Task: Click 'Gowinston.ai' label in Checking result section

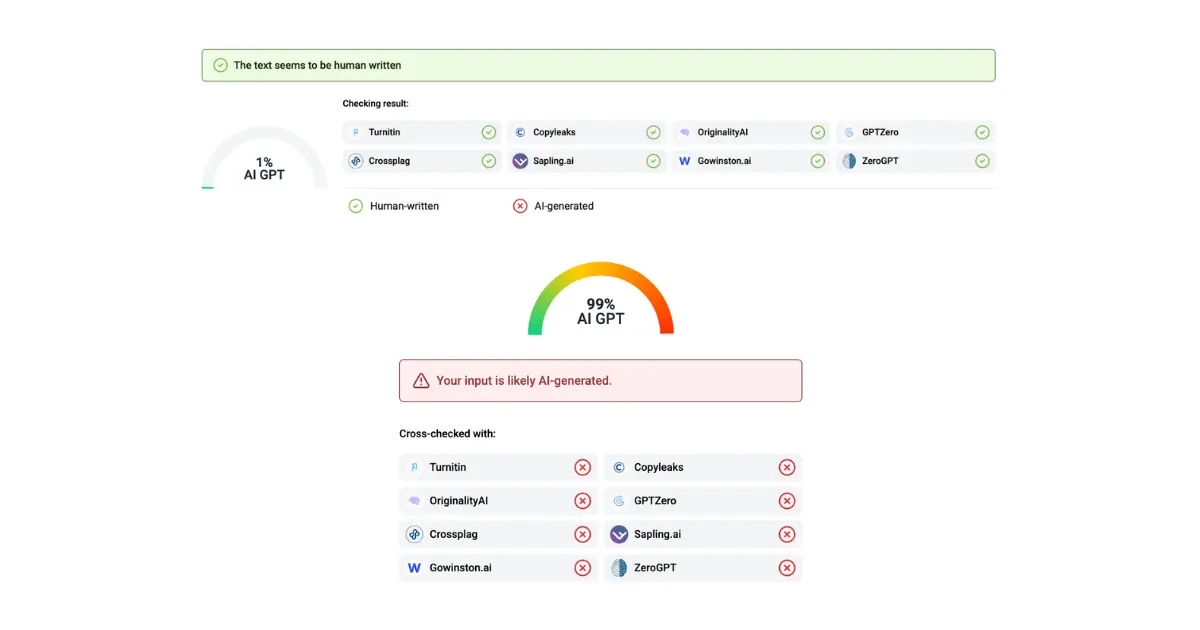Action: click(x=724, y=160)
